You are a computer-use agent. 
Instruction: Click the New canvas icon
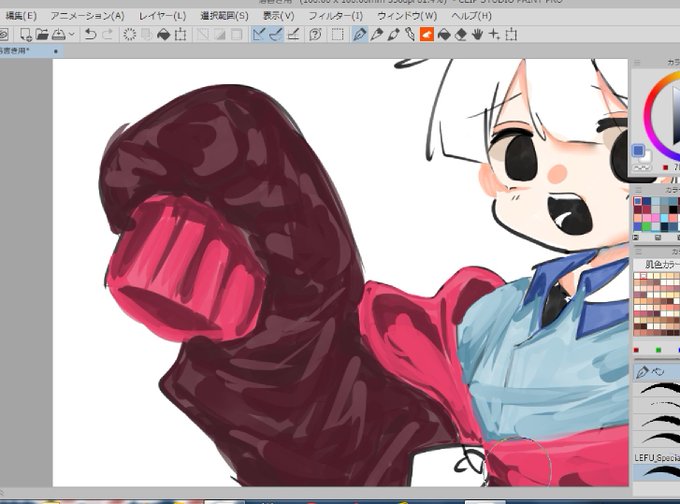click(26, 34)
